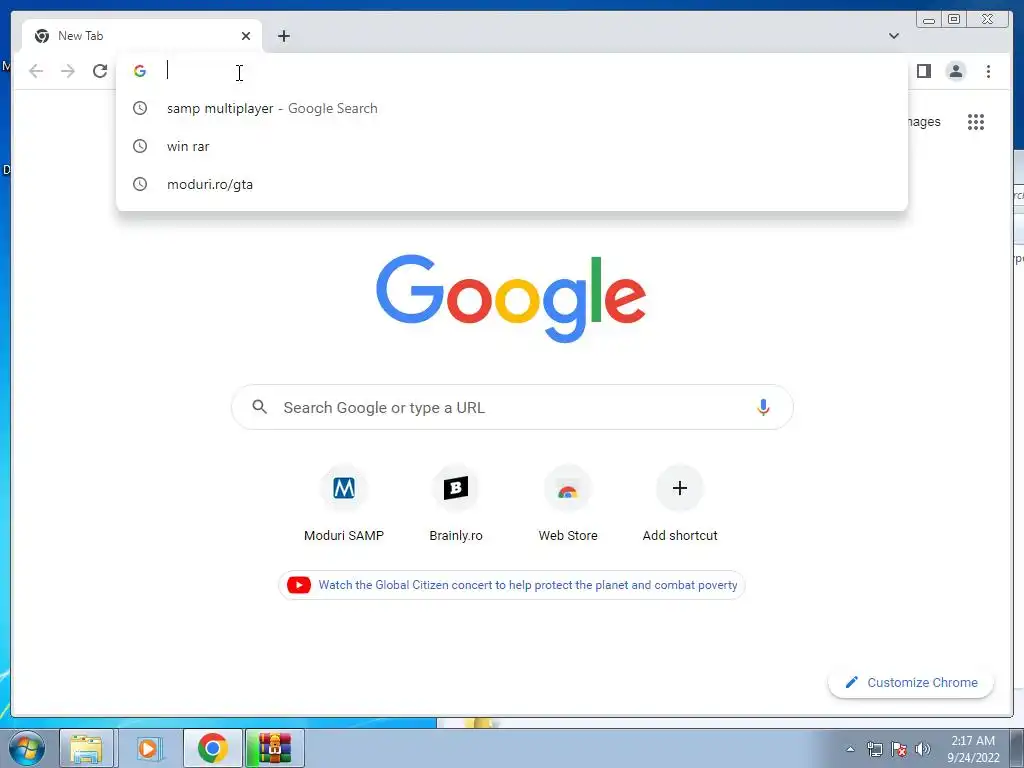The height and width of the screenshot is (768, 1024).
Task: Click the YouTube icon in promo banner
Action: pyautogui.click(x=299, y=585)
